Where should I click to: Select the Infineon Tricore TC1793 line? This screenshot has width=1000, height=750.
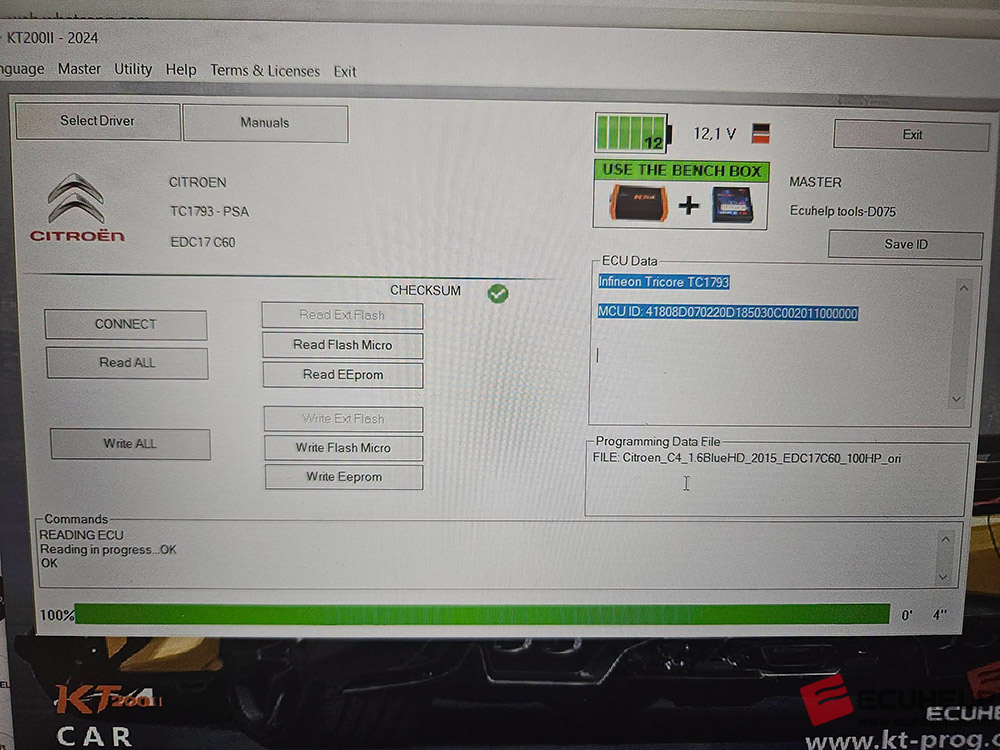point(664,282)
